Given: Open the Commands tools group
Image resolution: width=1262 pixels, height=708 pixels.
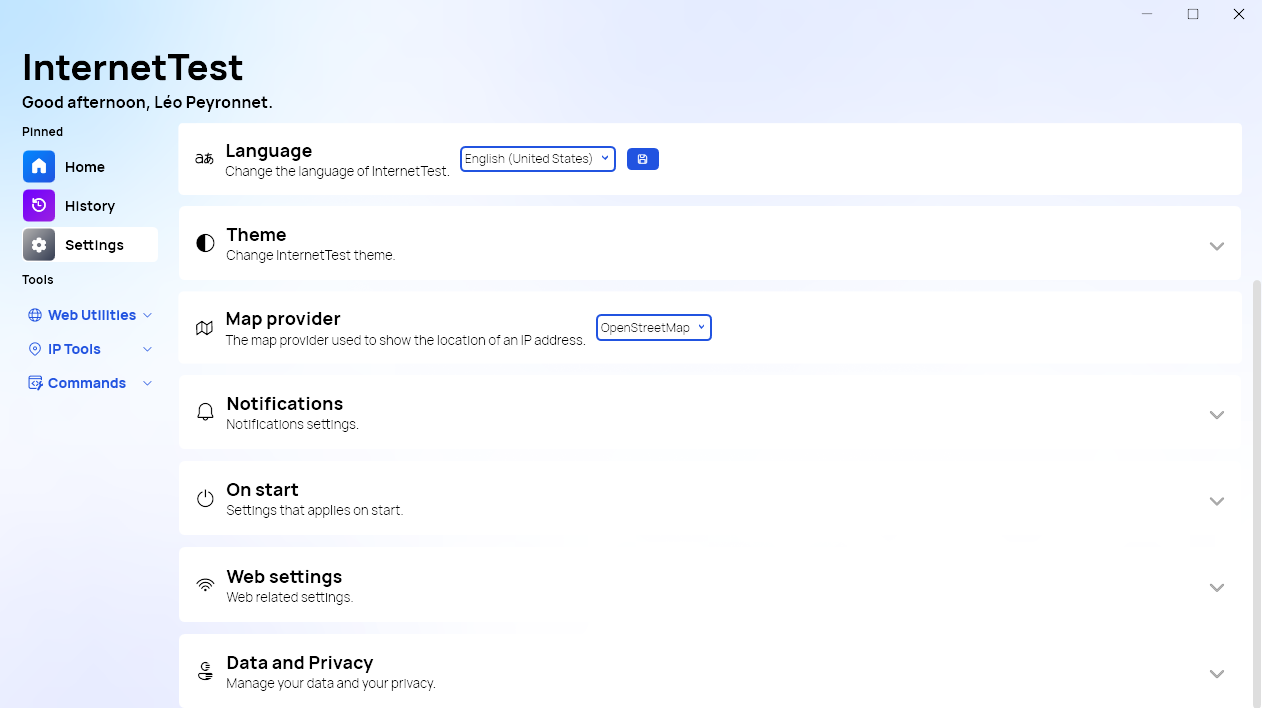Looking at the screenshot, I should pos(90,383).
